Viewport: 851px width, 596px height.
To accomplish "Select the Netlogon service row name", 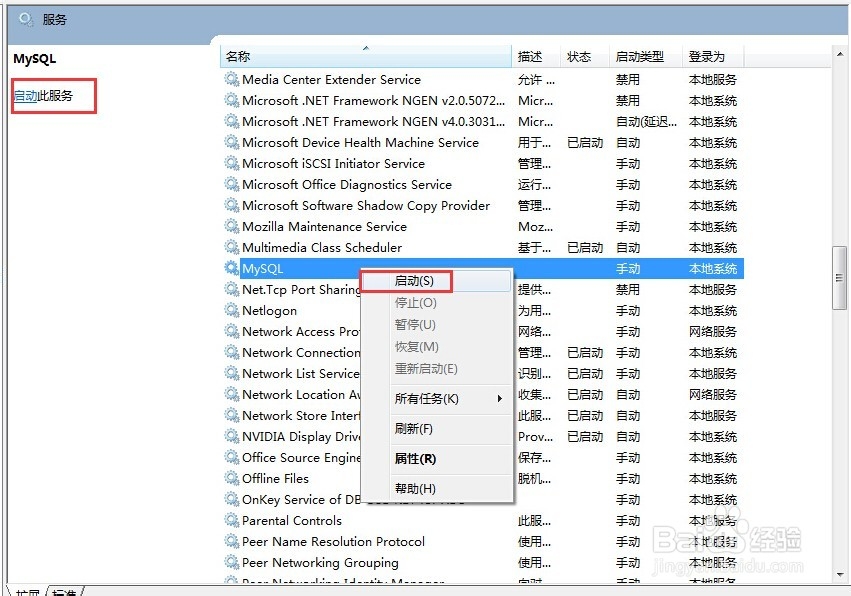I will 269,310.
